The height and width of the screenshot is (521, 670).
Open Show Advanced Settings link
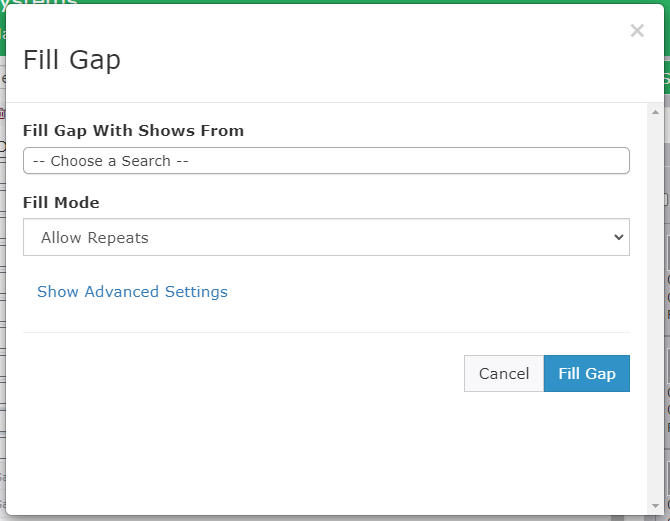[132, 291]
